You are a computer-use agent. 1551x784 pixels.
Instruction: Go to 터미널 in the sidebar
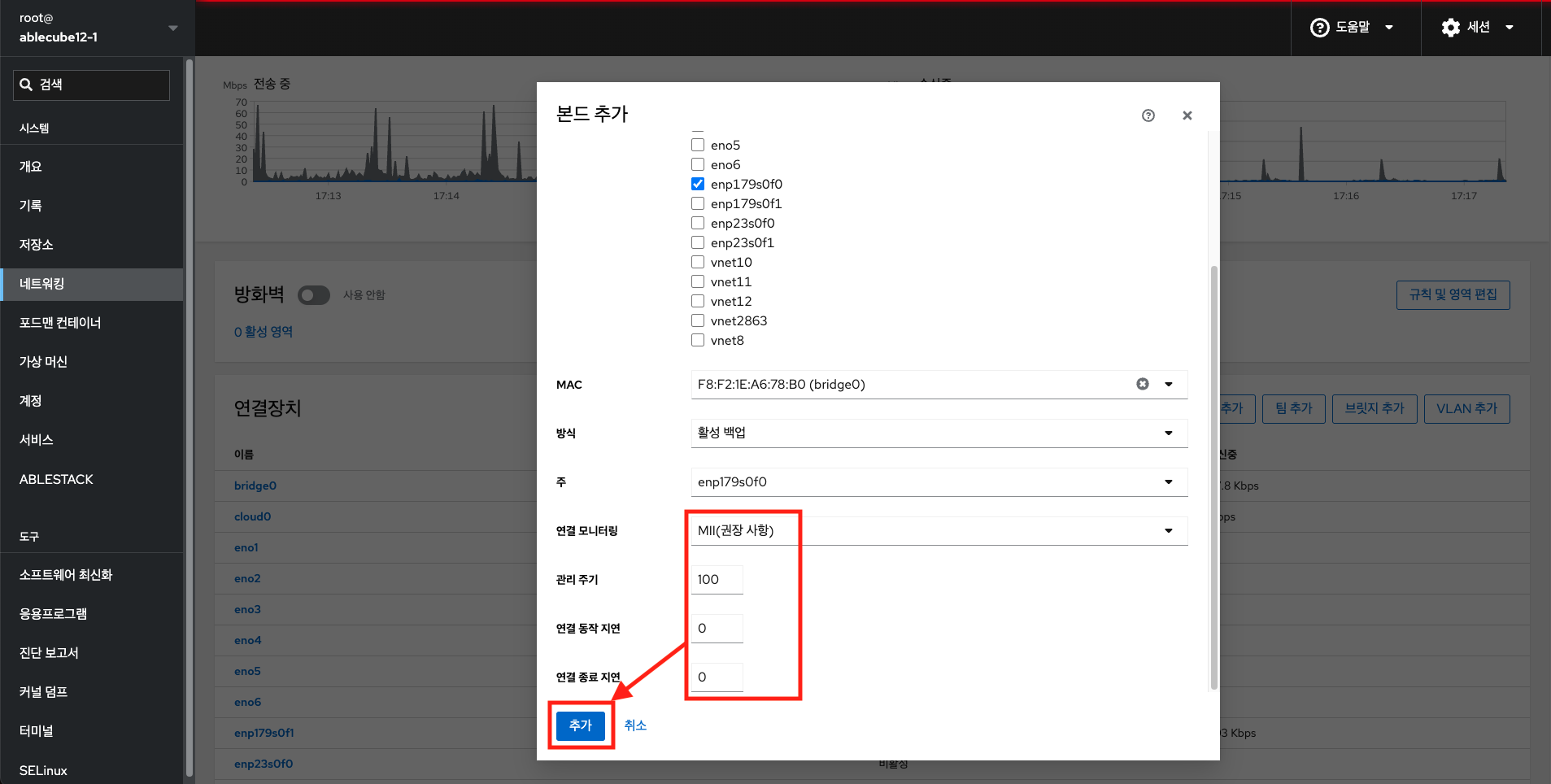pos(37,731)
